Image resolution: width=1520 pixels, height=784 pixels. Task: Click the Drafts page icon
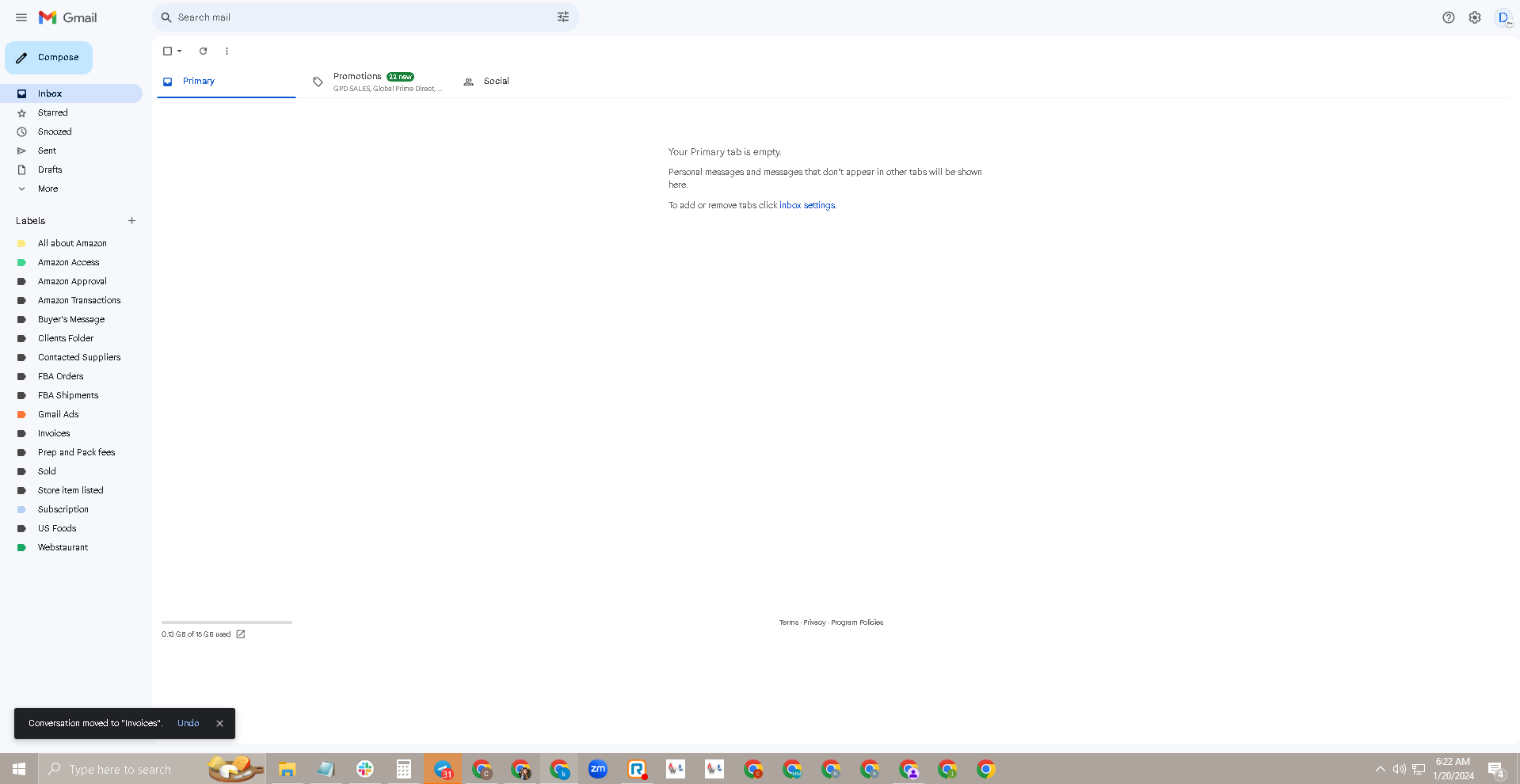(x=22, y=170)
